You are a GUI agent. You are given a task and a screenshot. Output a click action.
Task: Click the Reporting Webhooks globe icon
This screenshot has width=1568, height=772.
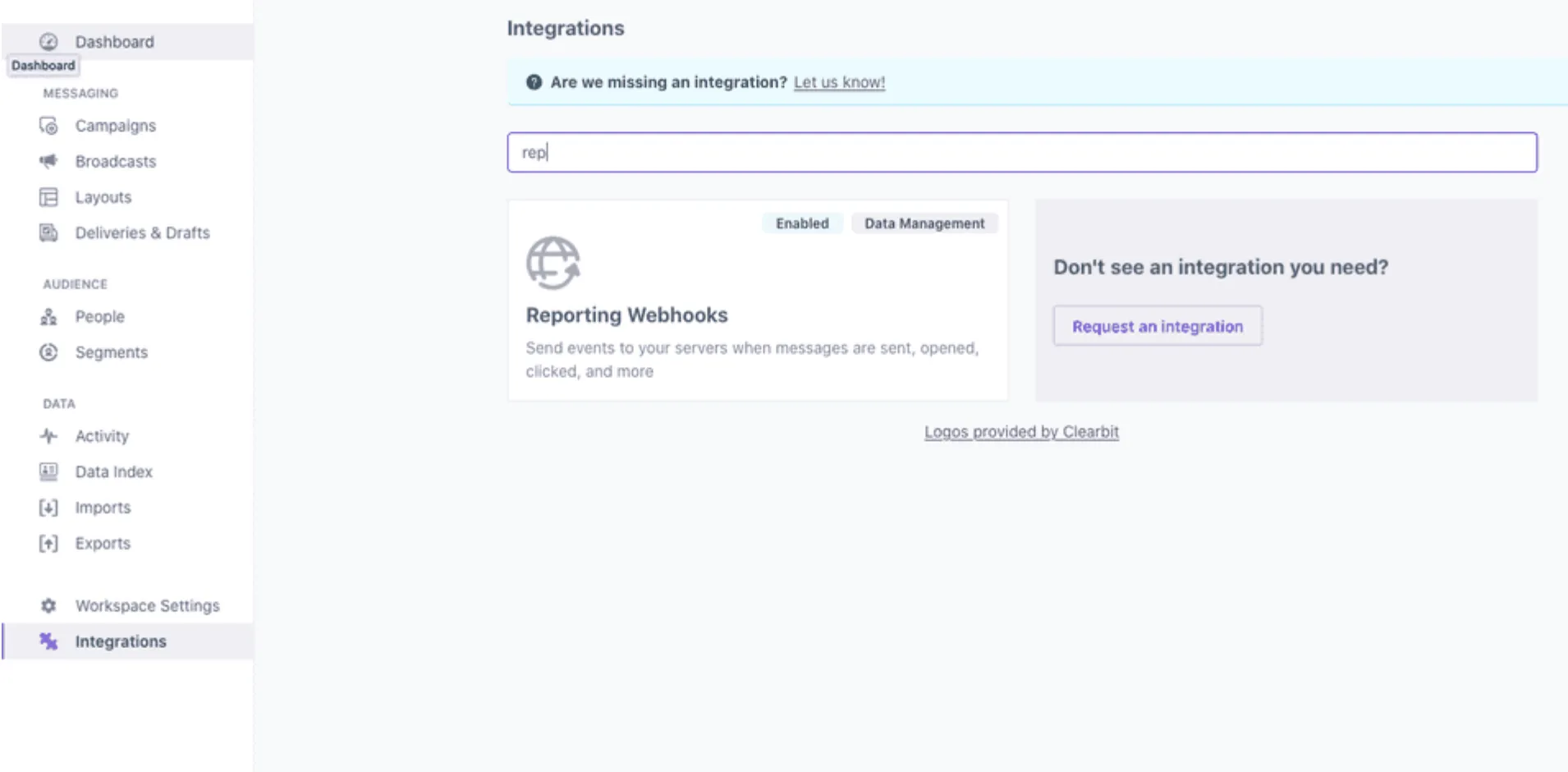pyautogui.click(x=553, y=263)
